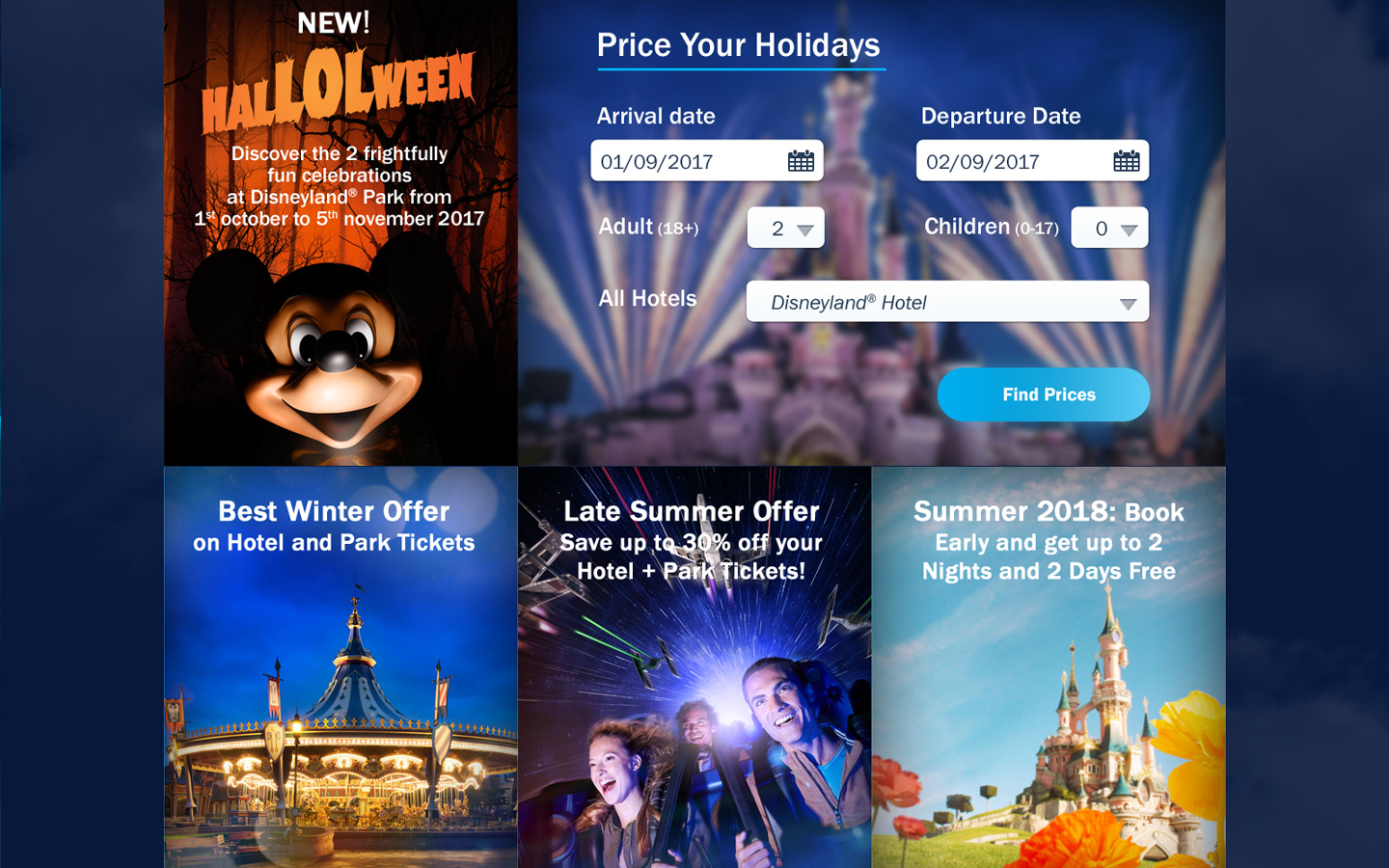Open the Late Summer Offer tile
The width and height of the screenshot is (1389, 868).
[694, 667]
